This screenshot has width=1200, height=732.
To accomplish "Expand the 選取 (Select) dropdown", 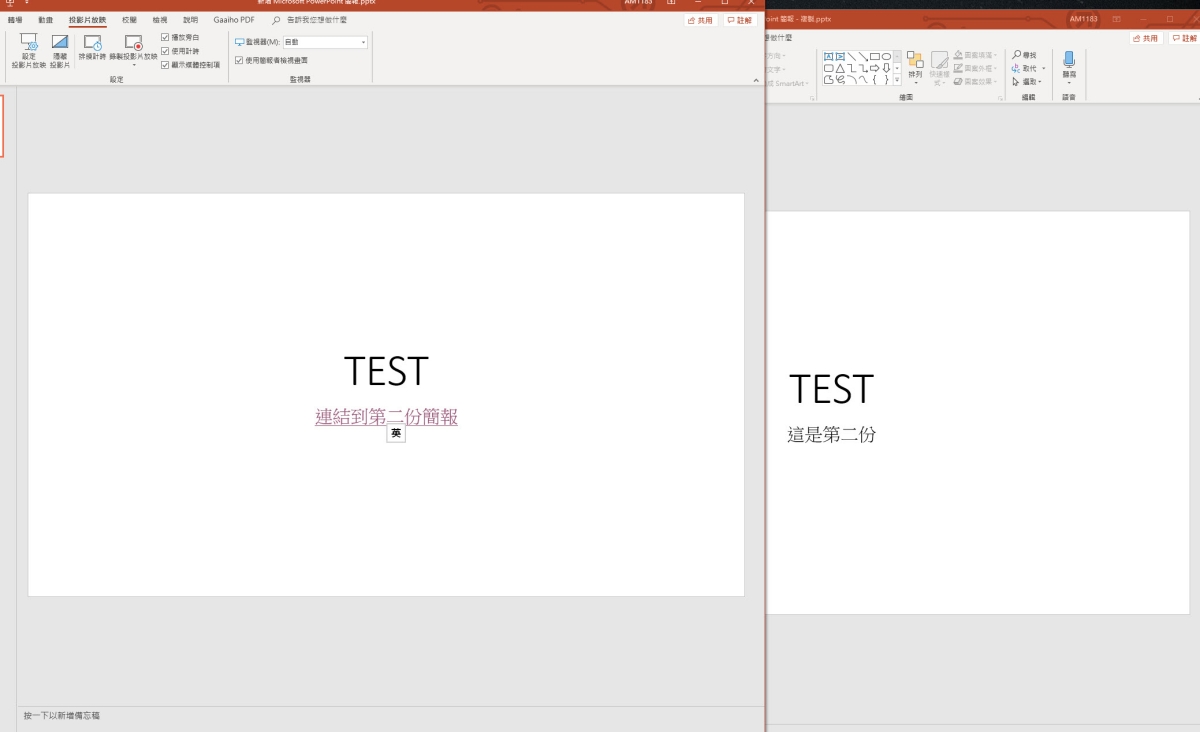I will [1041, 82].
